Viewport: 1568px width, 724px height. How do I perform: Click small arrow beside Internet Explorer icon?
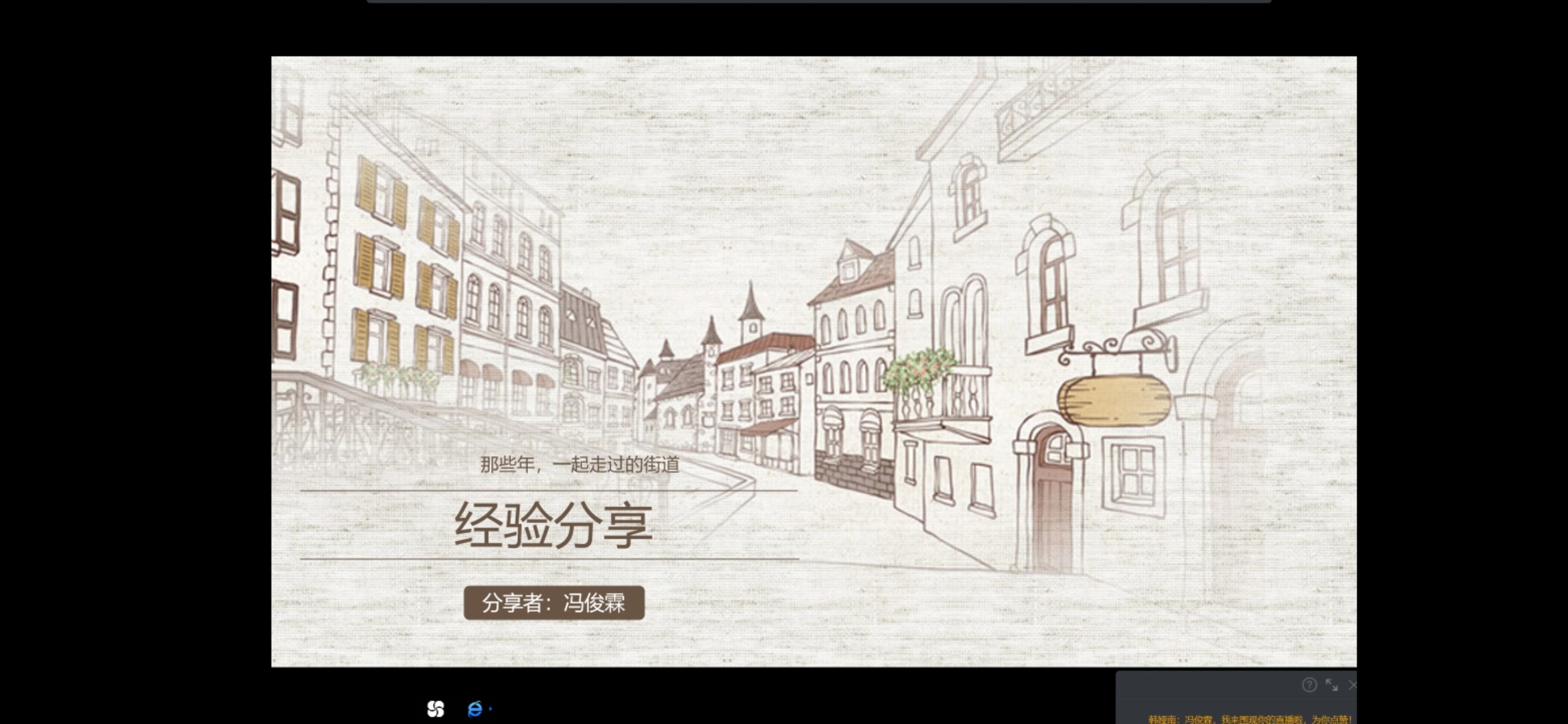coord(491,708)
